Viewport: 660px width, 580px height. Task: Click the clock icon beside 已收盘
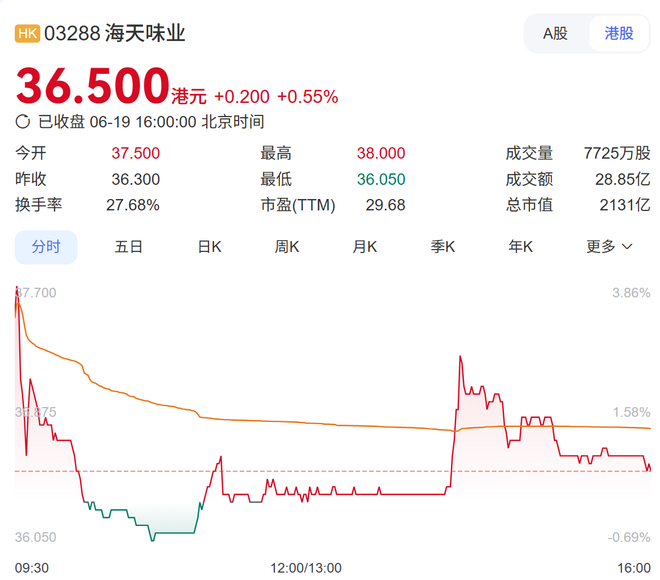23,122
